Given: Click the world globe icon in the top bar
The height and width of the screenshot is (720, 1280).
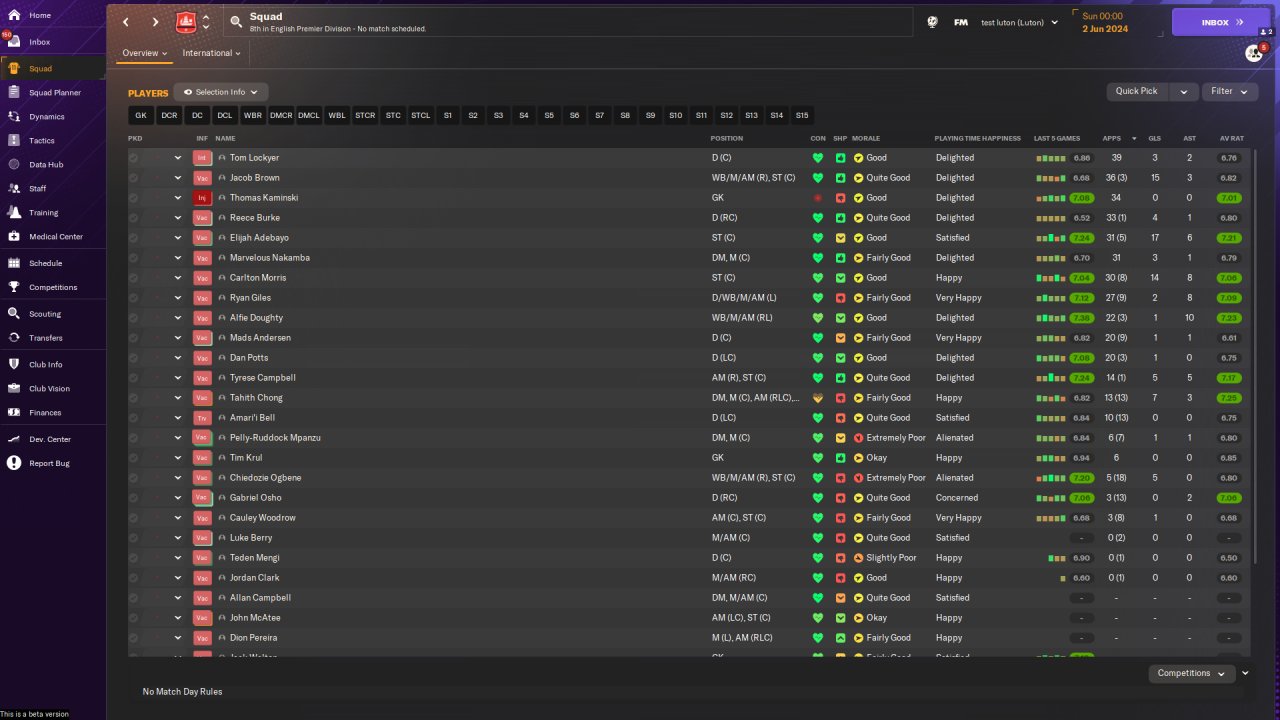Looking at the screenshot, I should pyautogui.click(x=932, y=22).
